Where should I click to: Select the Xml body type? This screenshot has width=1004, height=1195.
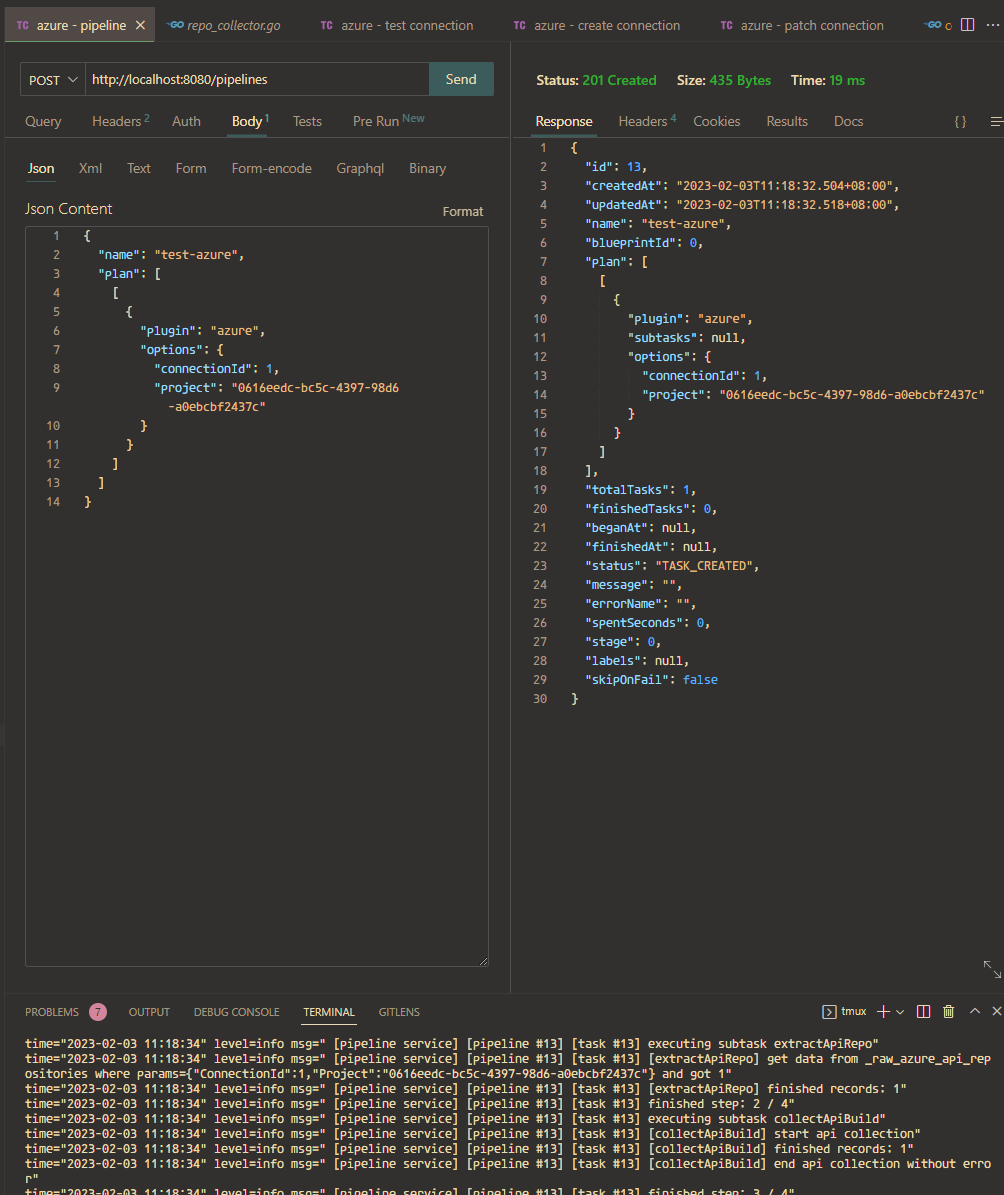coord(90,168)
